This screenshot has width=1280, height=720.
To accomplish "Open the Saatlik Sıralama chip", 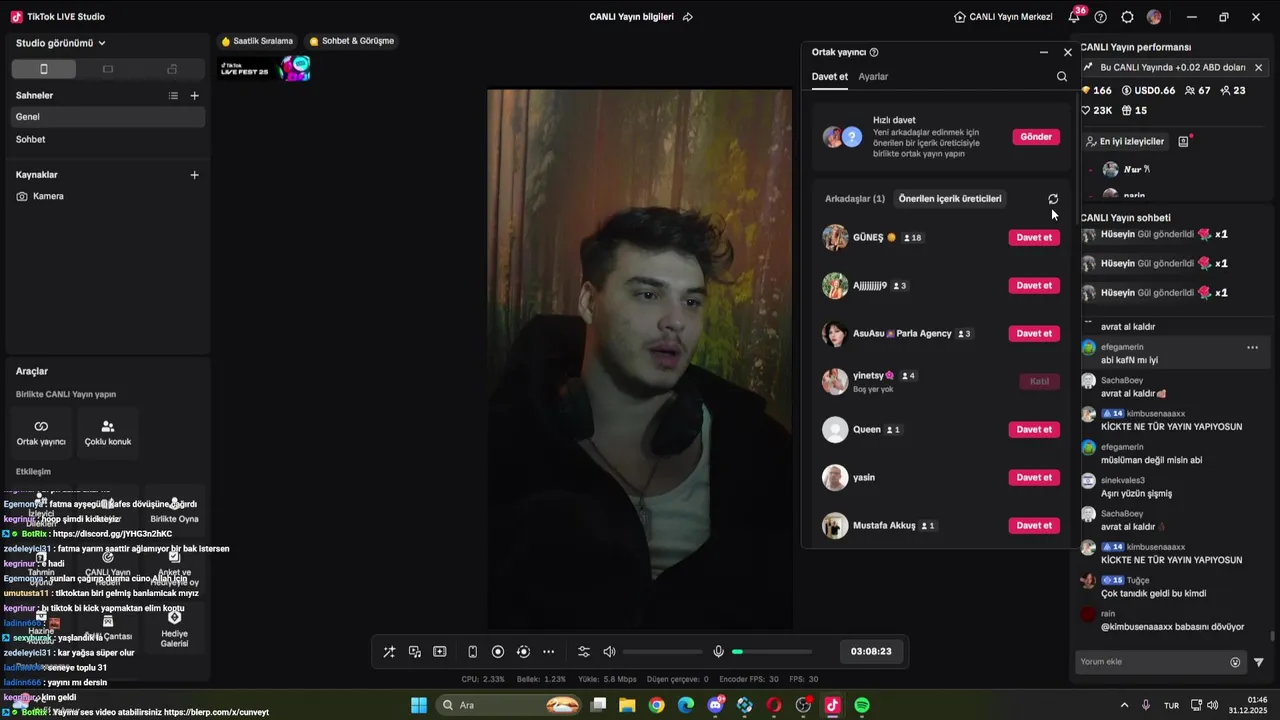I will point(257,41).
